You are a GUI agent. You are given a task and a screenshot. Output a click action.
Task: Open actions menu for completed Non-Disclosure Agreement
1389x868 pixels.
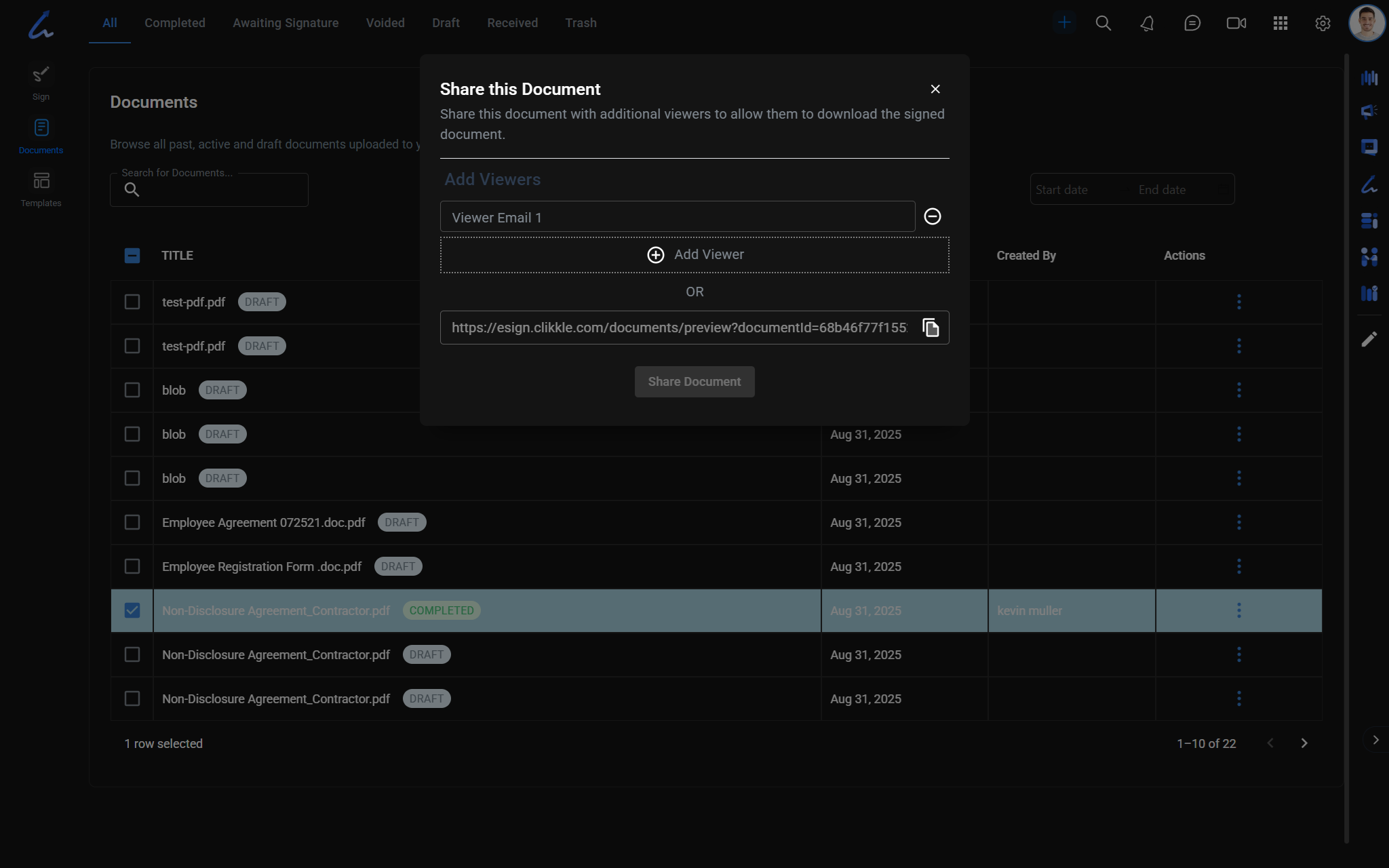click(1238, 610)
